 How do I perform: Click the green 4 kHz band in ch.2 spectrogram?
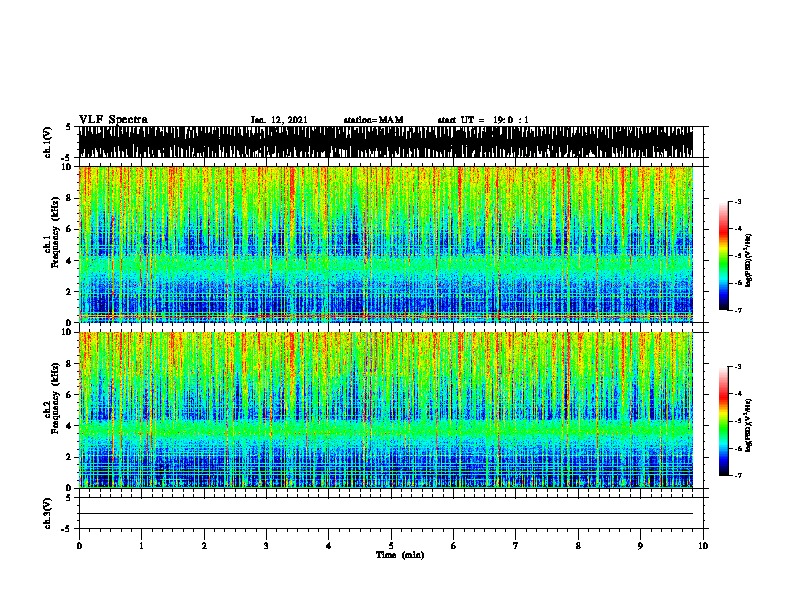pyautogui.click(x=386, y=430)
